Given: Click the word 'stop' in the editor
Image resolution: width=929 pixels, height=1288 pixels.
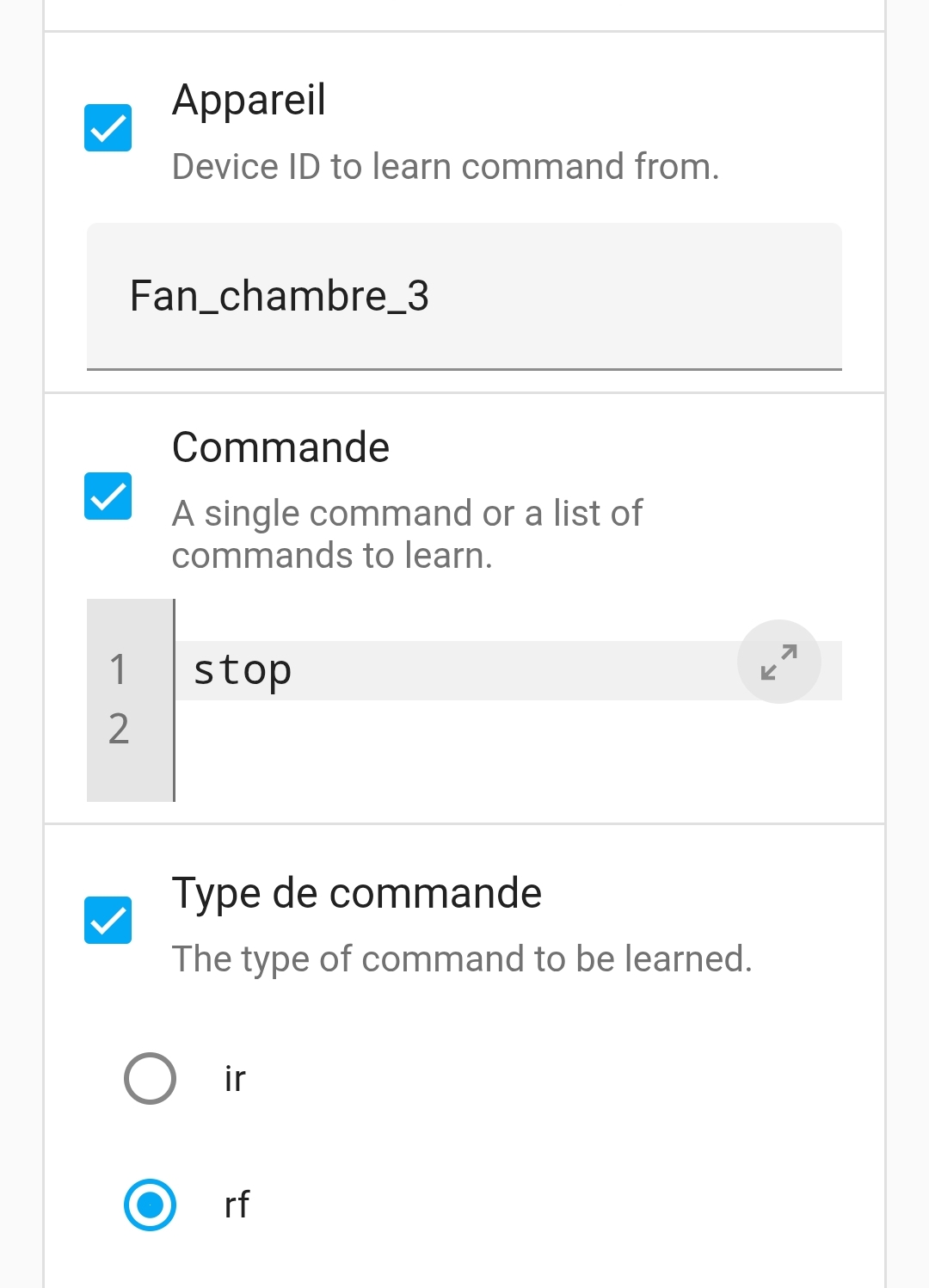Looking at the screenshot, I should click(x=243, y=670).
